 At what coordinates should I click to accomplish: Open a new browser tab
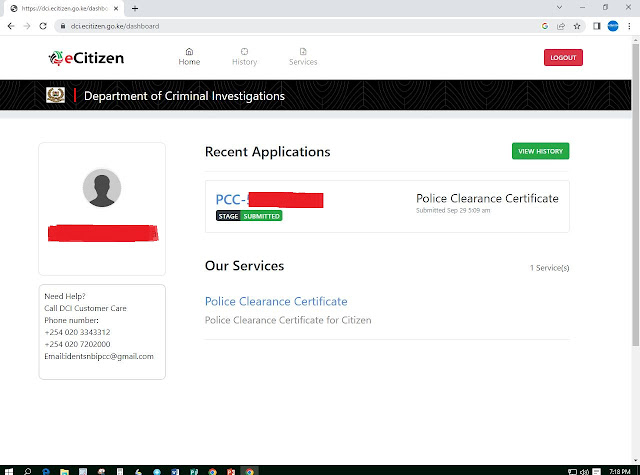135,8
